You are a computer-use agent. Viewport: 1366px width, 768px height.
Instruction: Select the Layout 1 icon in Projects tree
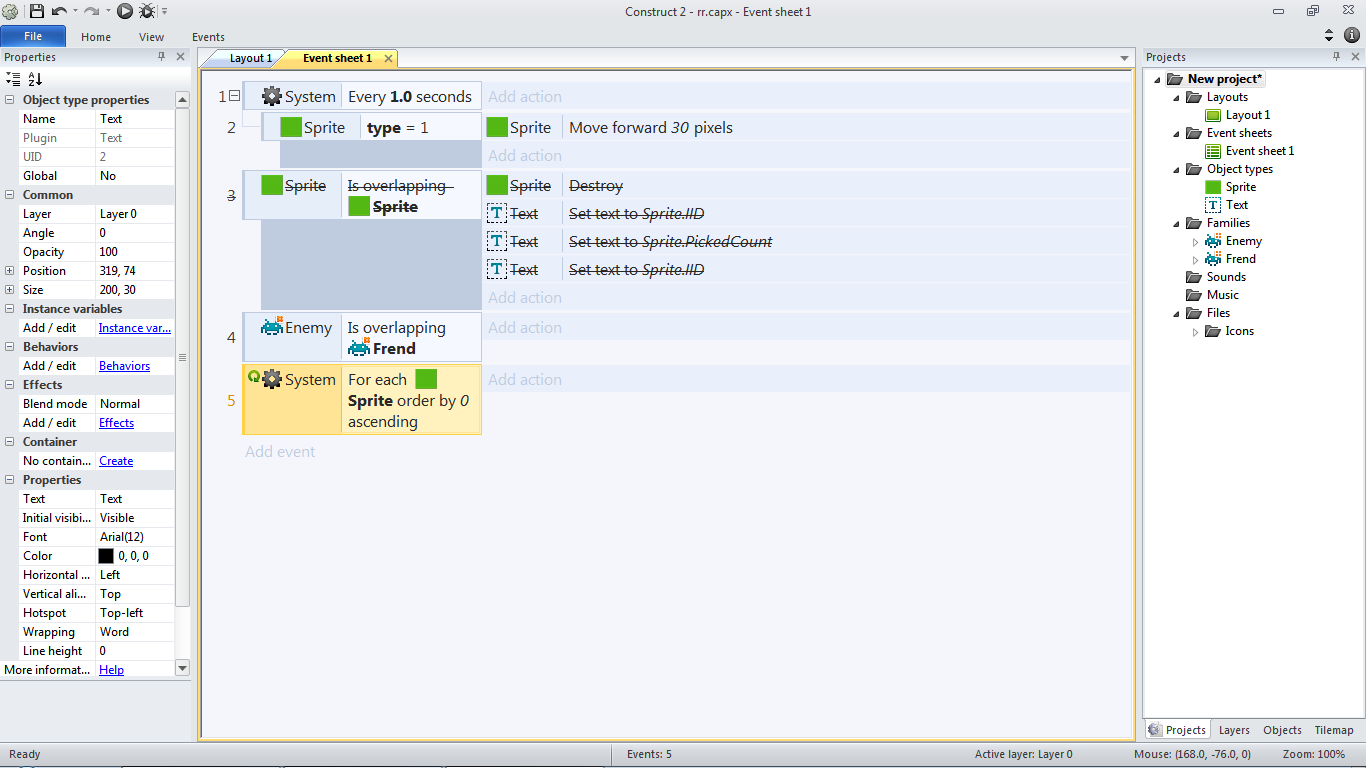click(x=1213, y=115)
